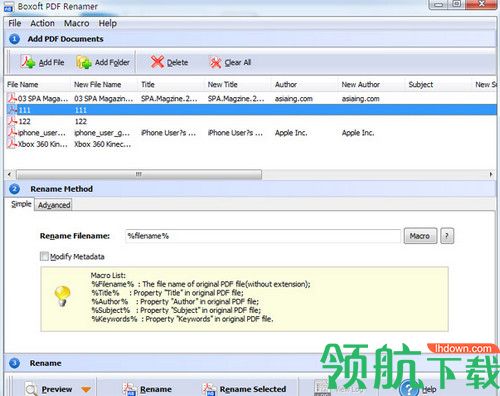Screen dimensions: 500x396
Task: Click the 'Xbox 360 Kinec...' New File Name cell
Action: tap(102, 144)
